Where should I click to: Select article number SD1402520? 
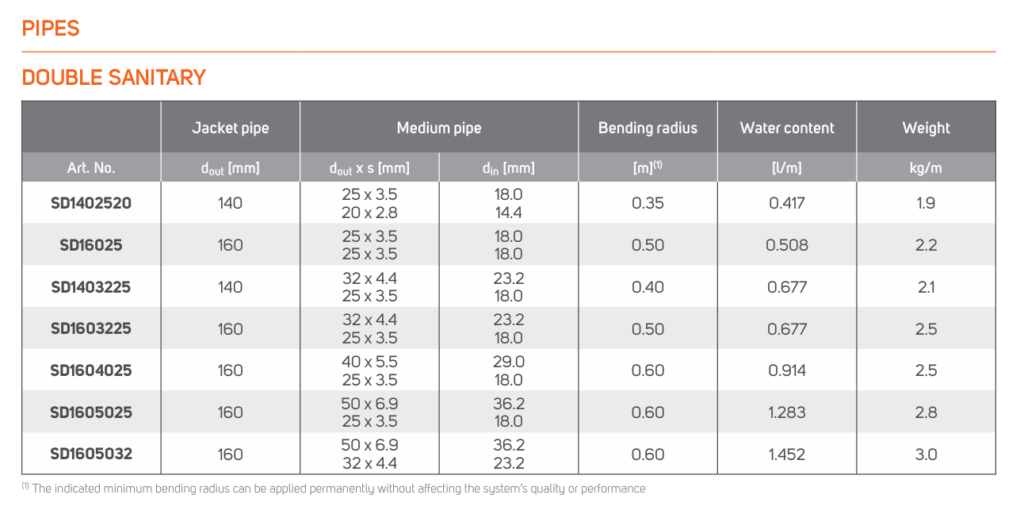[91, 203]
